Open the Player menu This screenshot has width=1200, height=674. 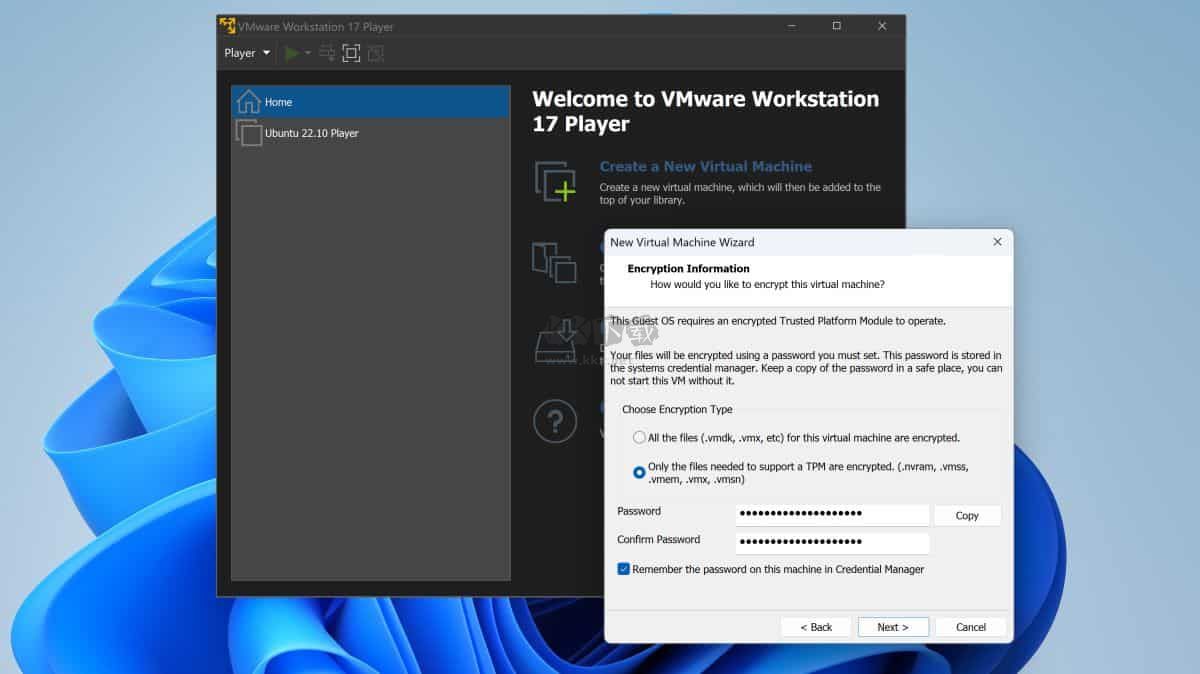tap(245, 52)
